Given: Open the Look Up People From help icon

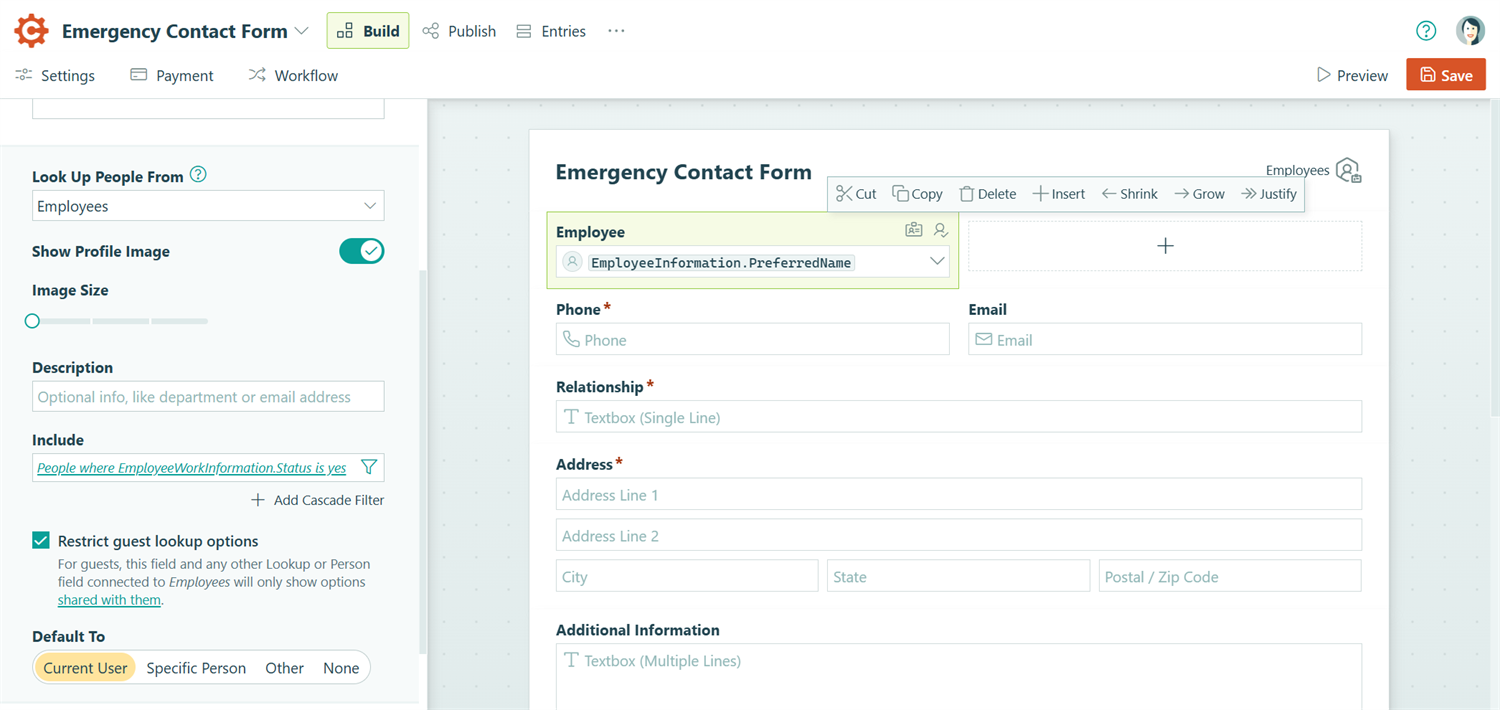Looking at the screenshot, I should coord(198,175).
